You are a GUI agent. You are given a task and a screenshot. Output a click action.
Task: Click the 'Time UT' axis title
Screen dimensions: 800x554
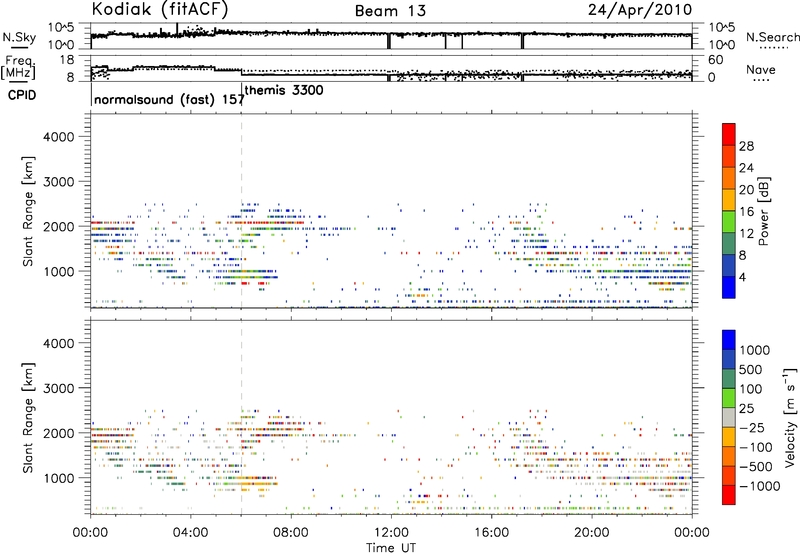coord(391,548)
